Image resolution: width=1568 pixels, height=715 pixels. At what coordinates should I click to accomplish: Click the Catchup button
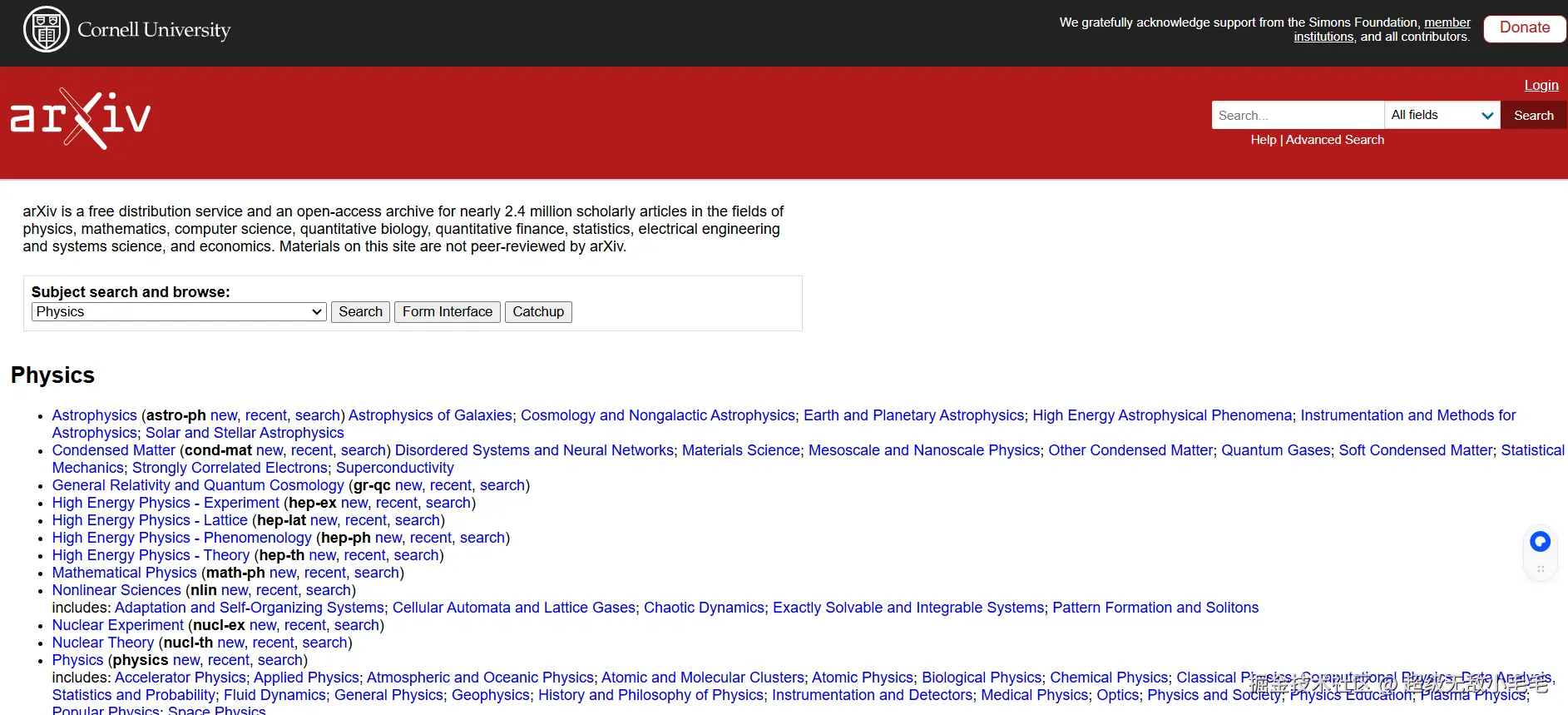click(538, 311)
